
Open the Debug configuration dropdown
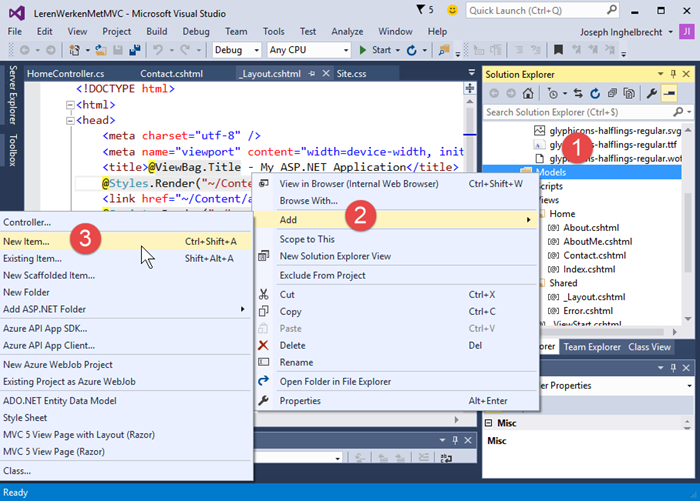coord(237,50)
